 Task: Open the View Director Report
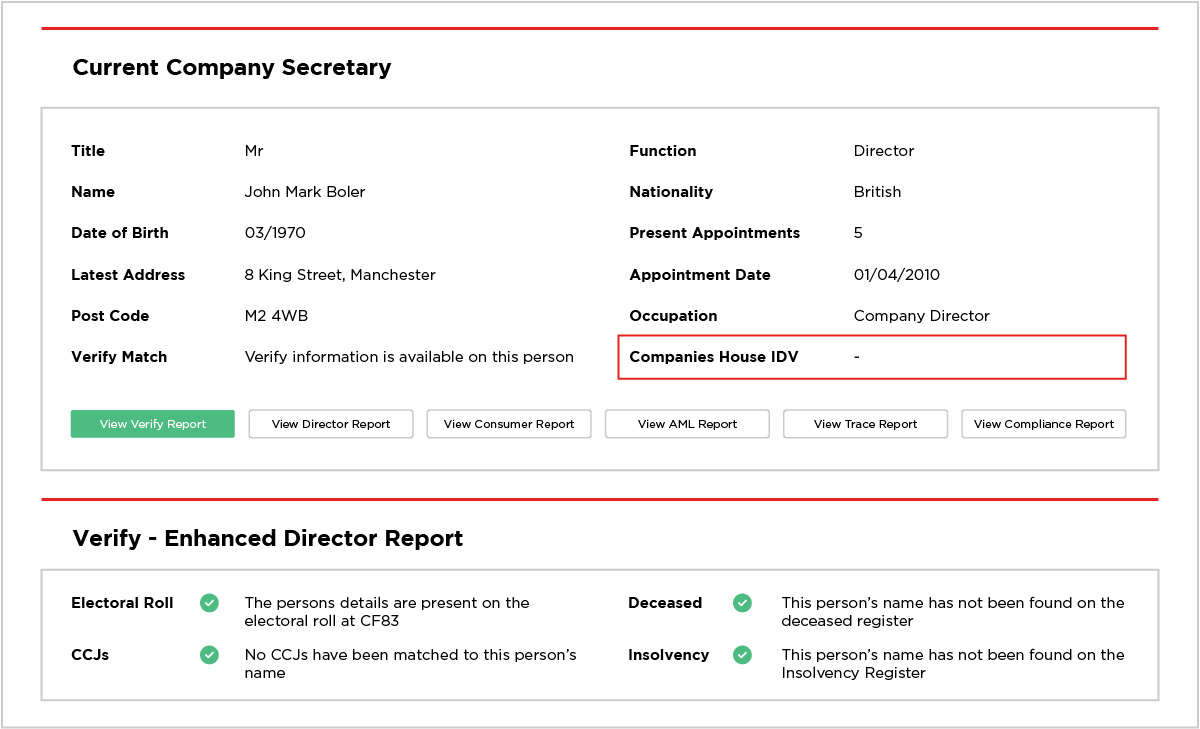[330, 423]
